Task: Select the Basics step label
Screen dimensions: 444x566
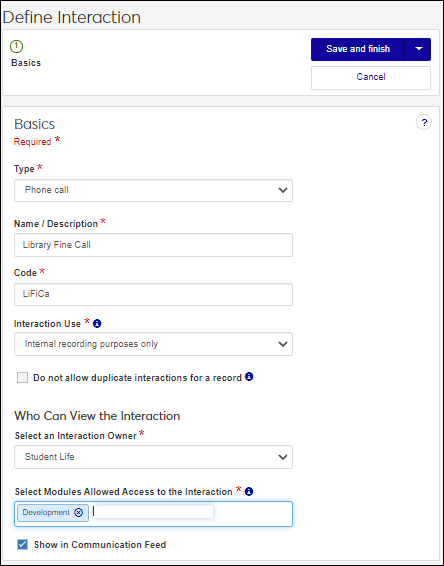Action: [x=26, y=63]
